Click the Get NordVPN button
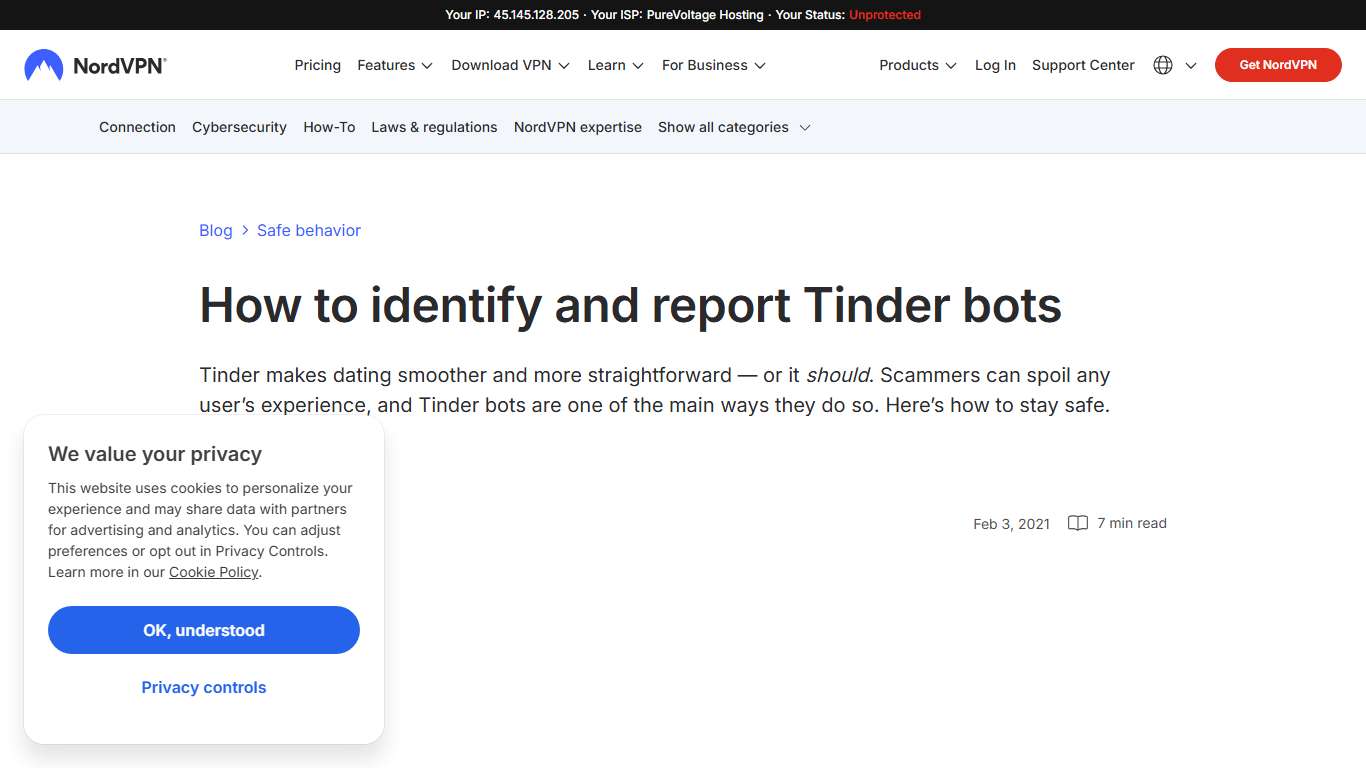The height and width of the screenshot is (768, 1366). pos(1277,64)
